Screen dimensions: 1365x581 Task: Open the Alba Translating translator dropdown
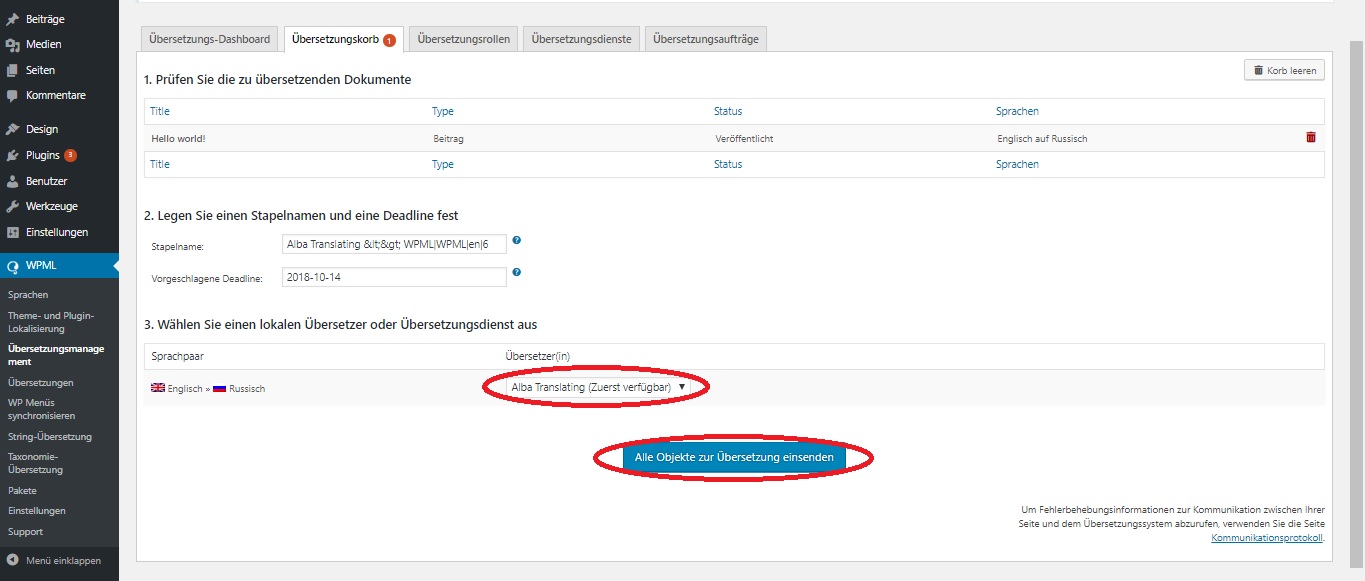pyautogui.click(x=597, y=387)
